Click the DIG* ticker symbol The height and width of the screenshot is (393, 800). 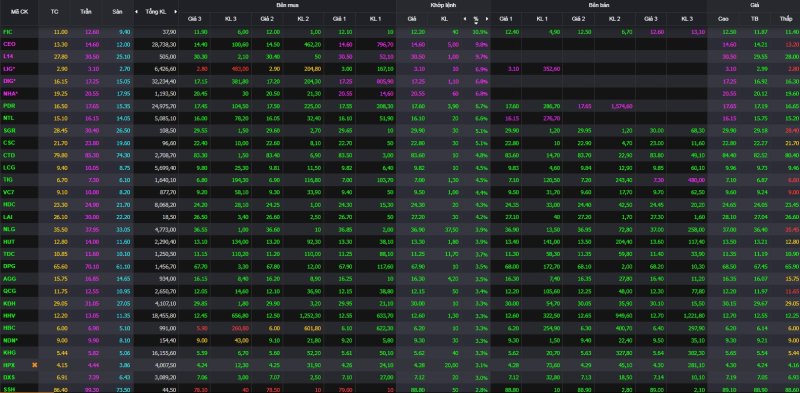[10, 81]
